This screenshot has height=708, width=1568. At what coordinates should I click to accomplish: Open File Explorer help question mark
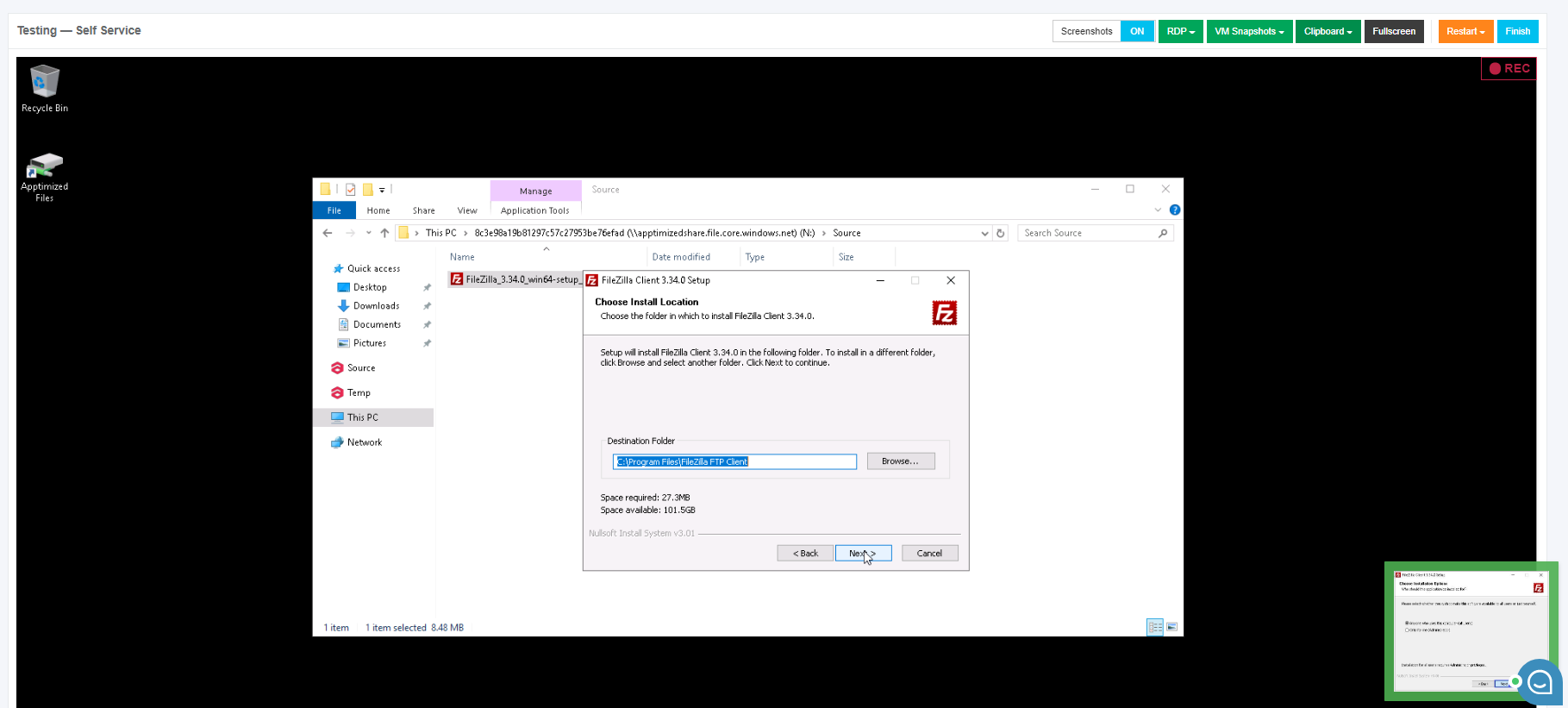1175,210
